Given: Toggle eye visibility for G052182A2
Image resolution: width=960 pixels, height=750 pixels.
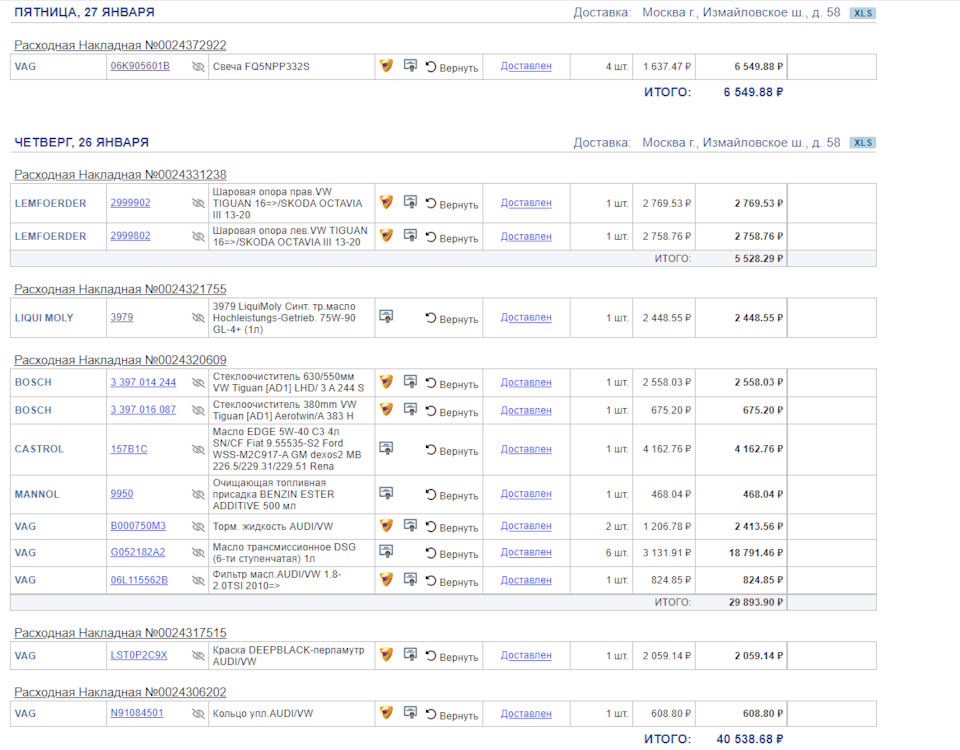Looking at the screenshot, I should click(198, 552).
